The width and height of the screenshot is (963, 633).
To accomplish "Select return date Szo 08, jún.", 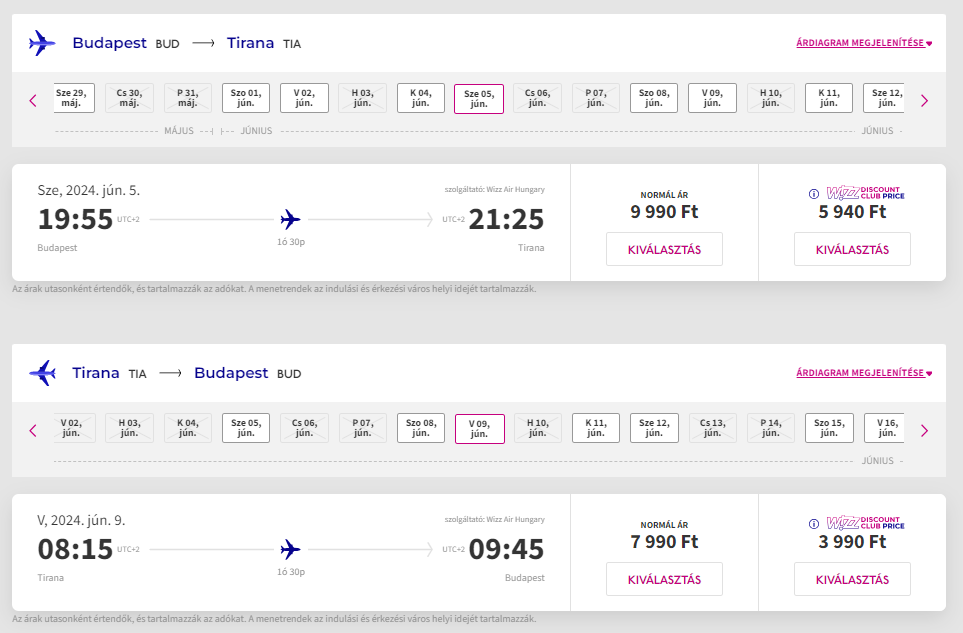I will (420, 428).
